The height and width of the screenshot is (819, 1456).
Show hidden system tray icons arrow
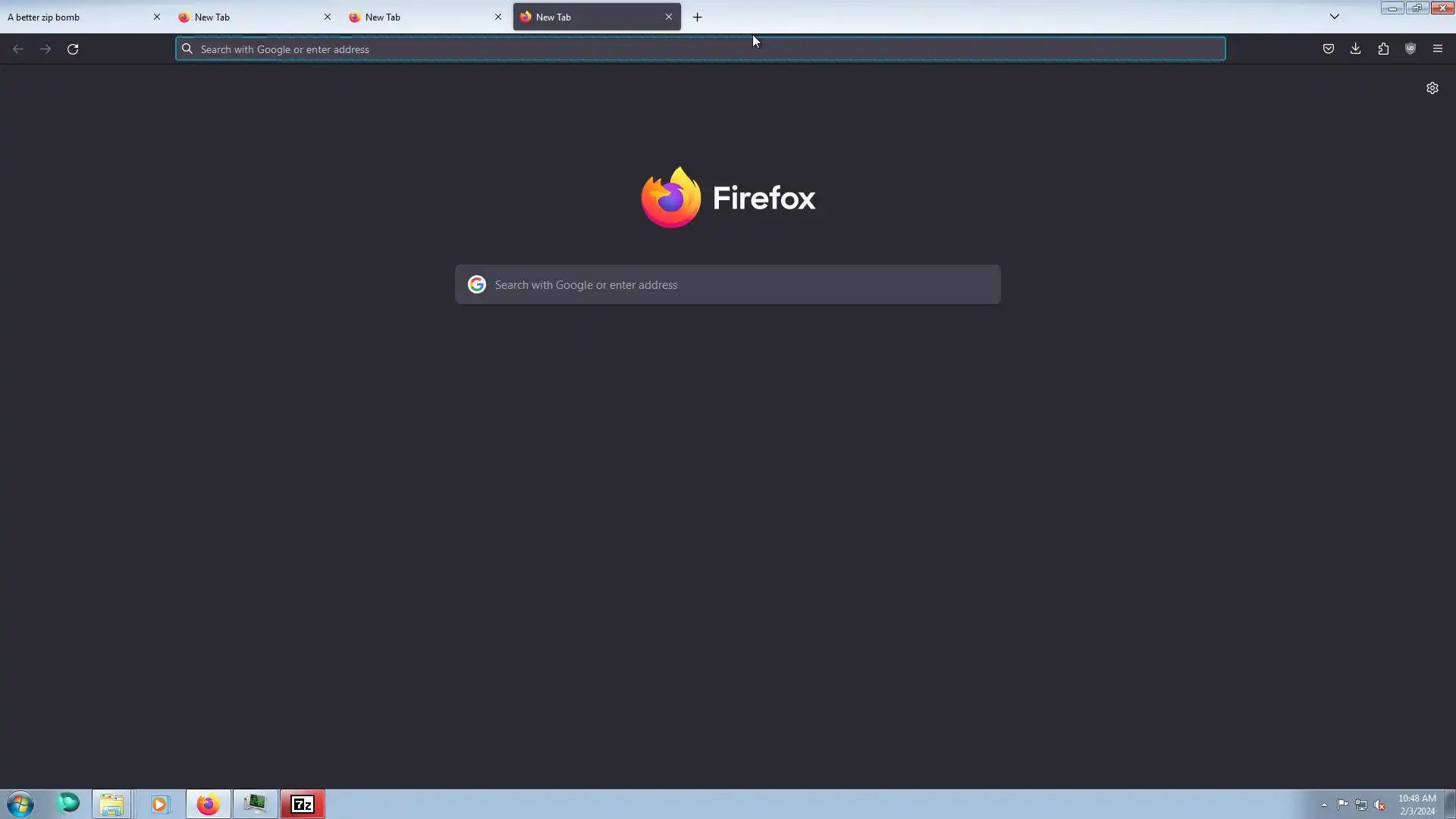[x=1324, y=805]
